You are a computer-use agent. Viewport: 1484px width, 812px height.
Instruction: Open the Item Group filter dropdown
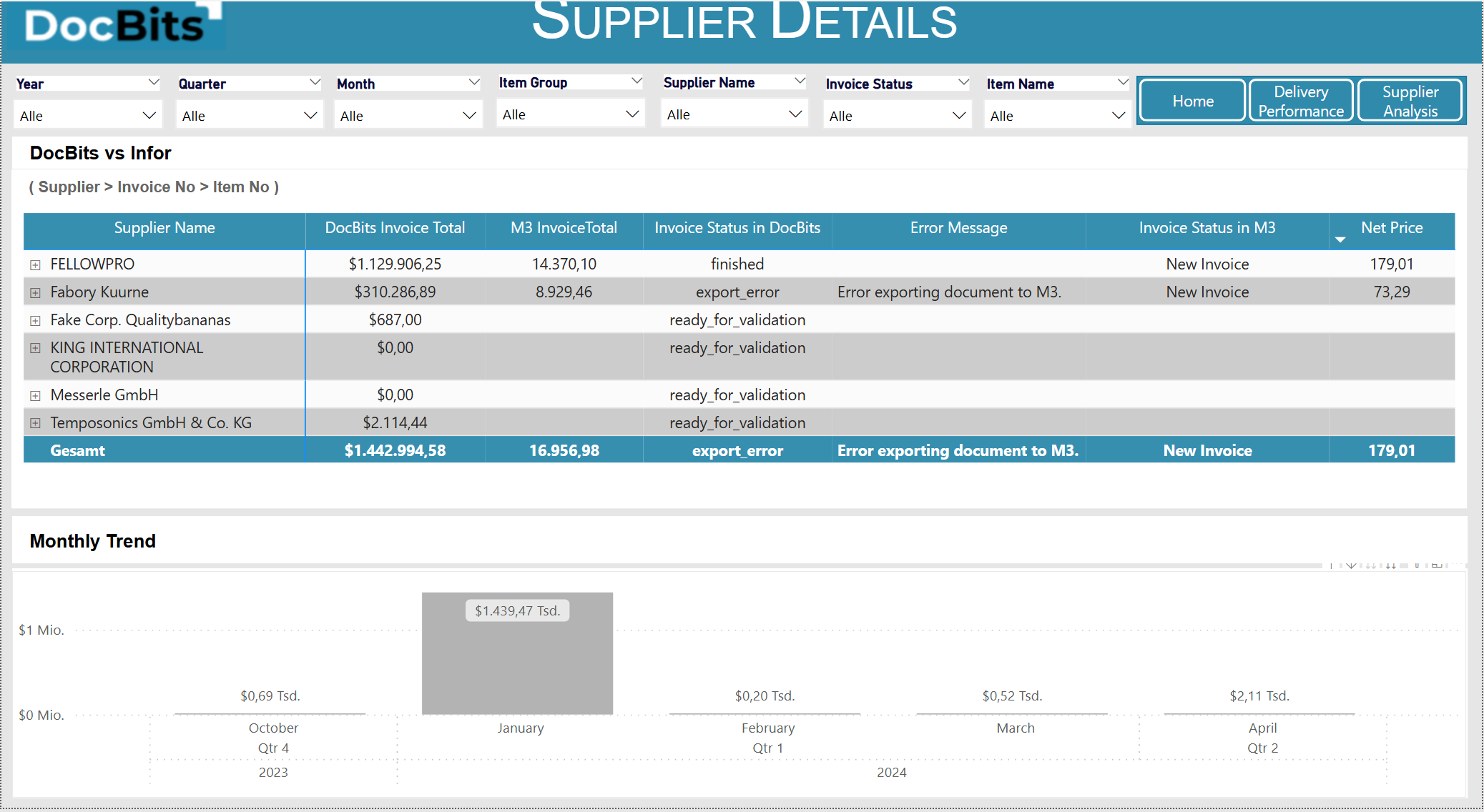click(x=571, y=114)
